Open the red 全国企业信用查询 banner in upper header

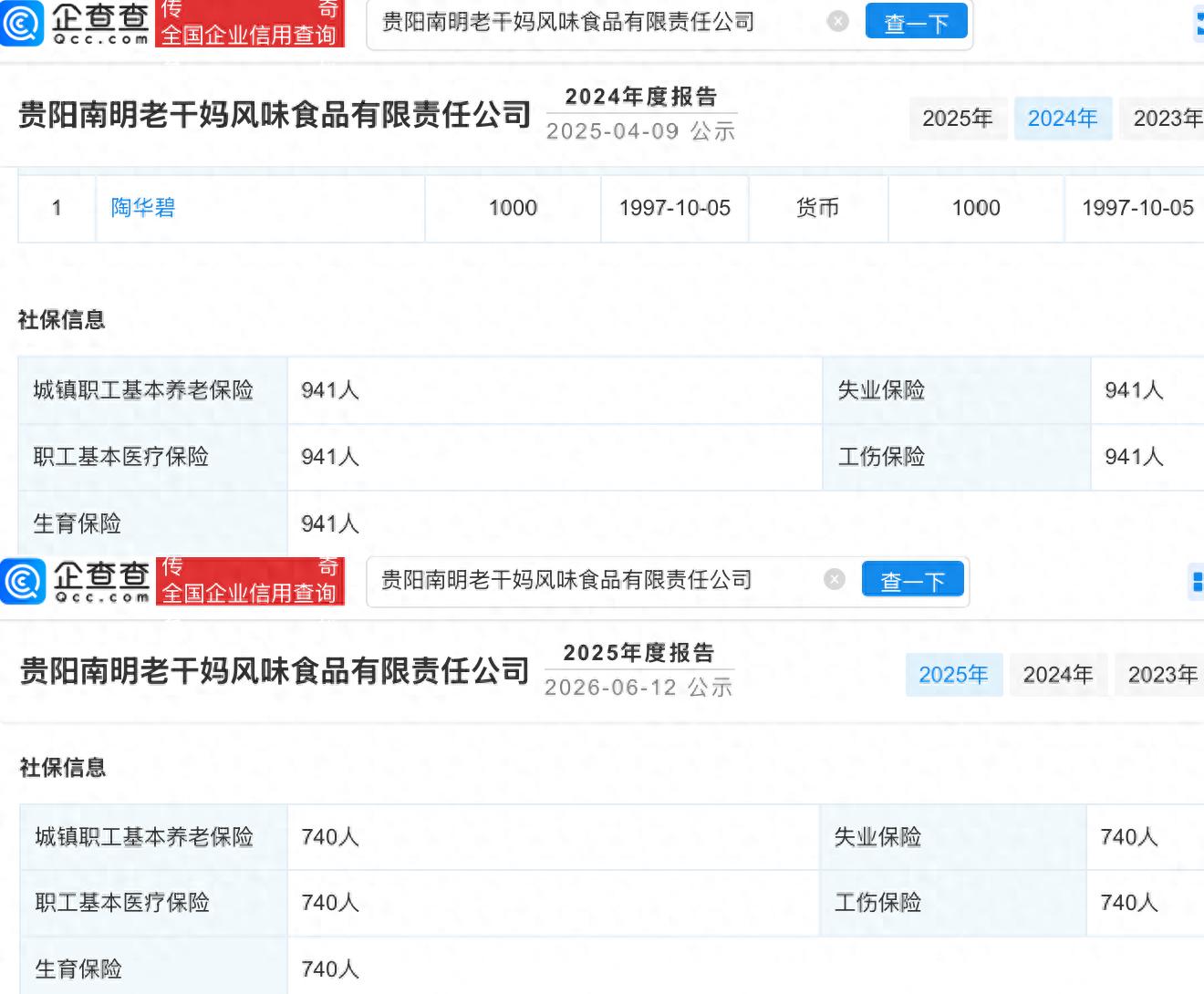[x=250, y=23]
